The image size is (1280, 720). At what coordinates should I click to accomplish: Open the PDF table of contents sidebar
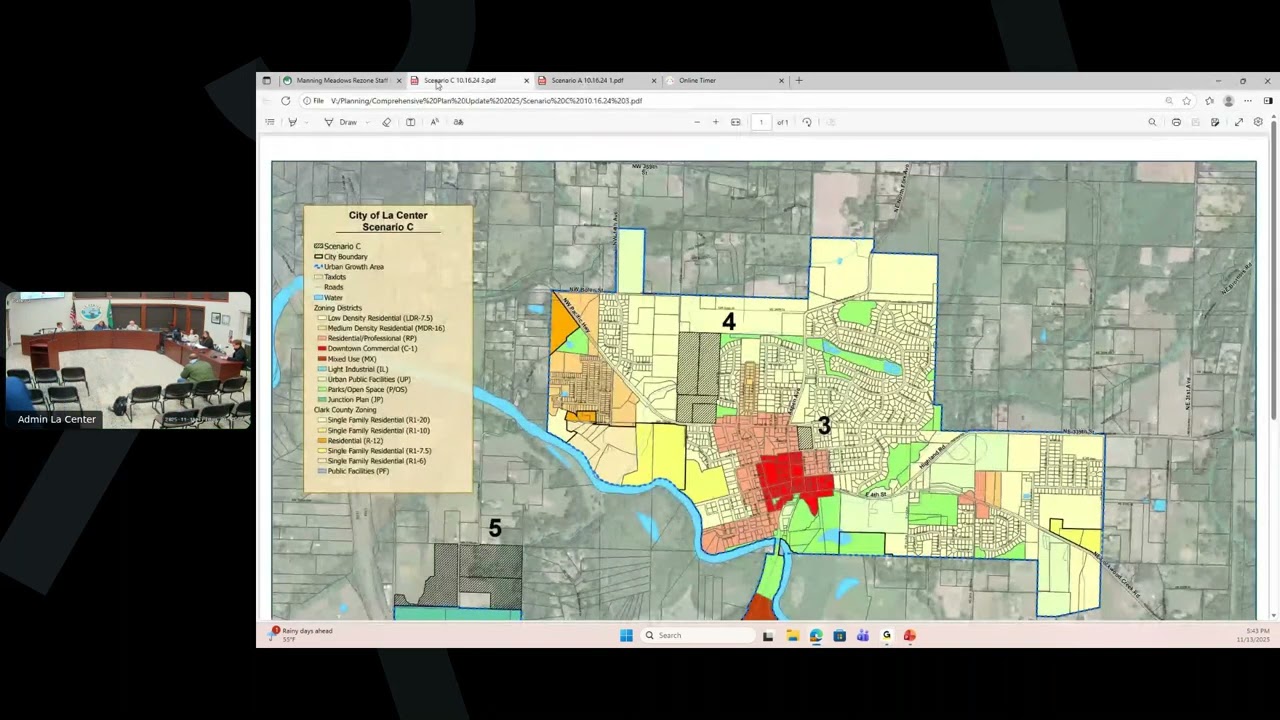(x=269, y=122)
